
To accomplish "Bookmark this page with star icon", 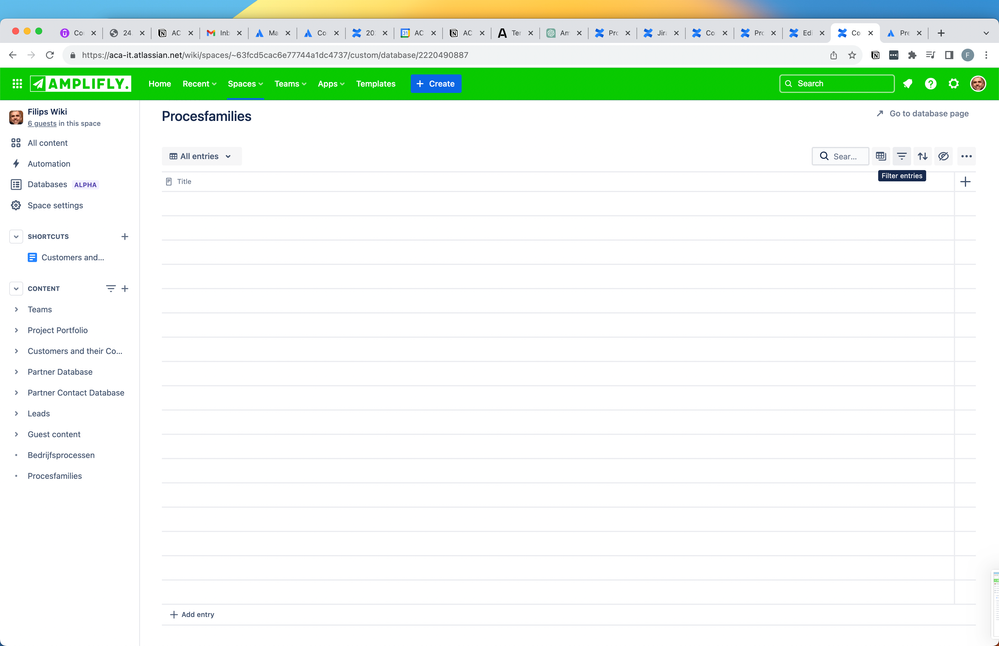I will [x=852, y=55].
